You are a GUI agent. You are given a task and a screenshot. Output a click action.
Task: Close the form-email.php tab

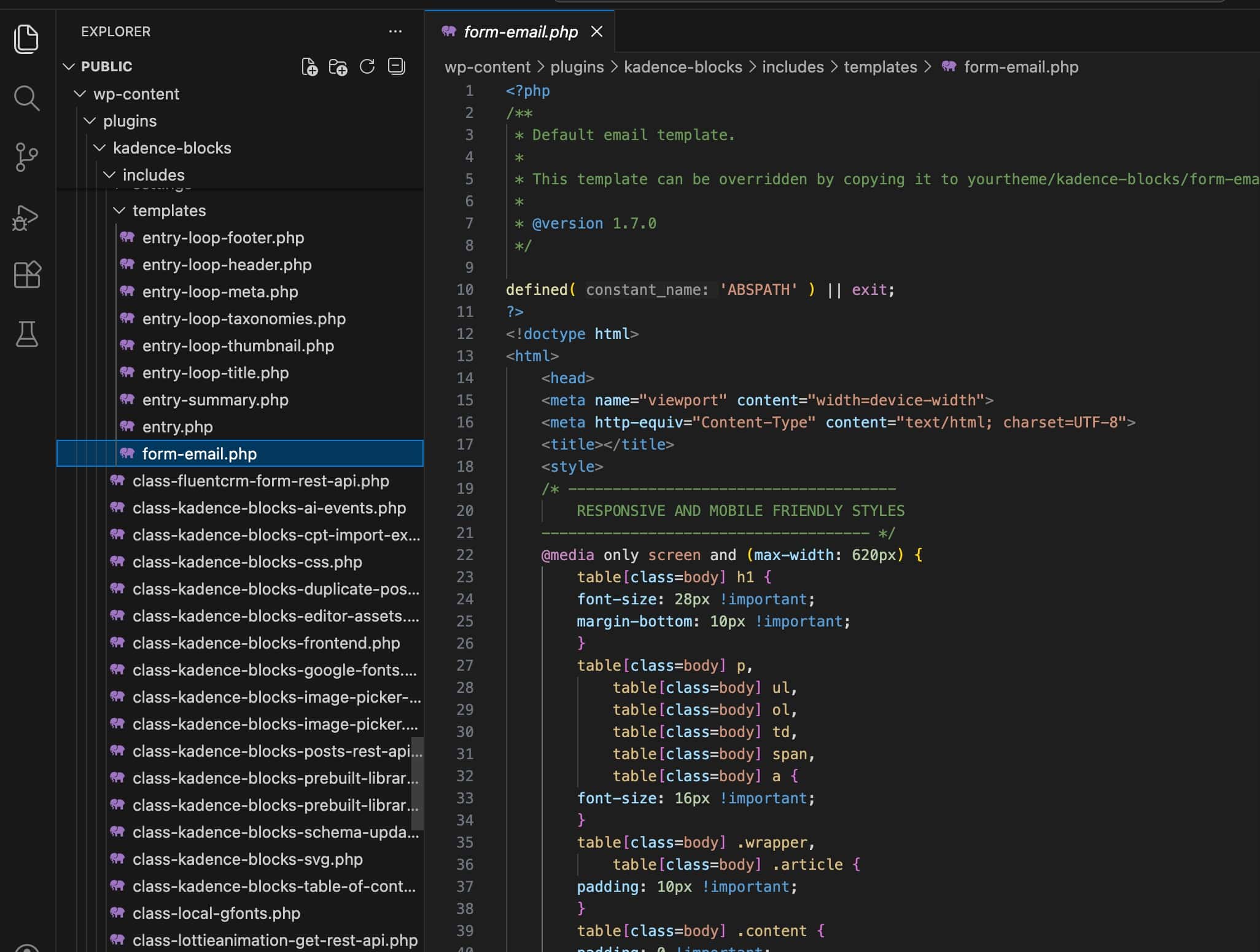pos(596,32)
